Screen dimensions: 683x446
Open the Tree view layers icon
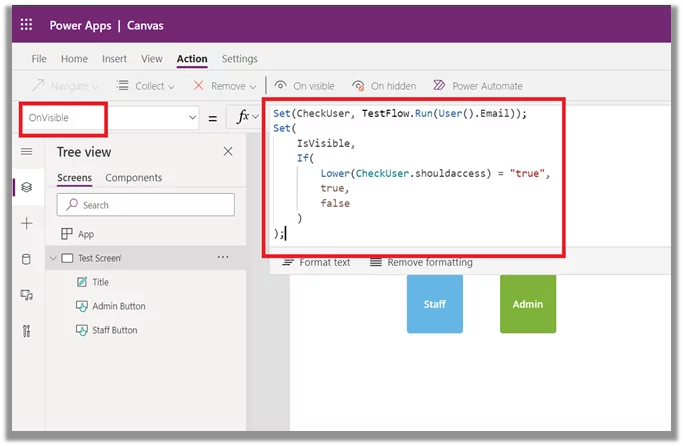[27, 187]
